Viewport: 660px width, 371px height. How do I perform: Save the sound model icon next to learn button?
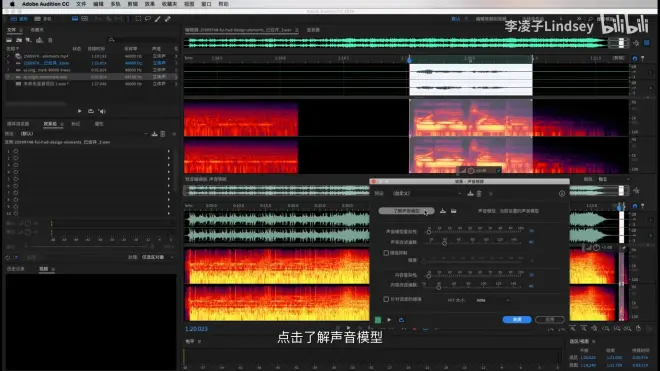tap(443, 211)
